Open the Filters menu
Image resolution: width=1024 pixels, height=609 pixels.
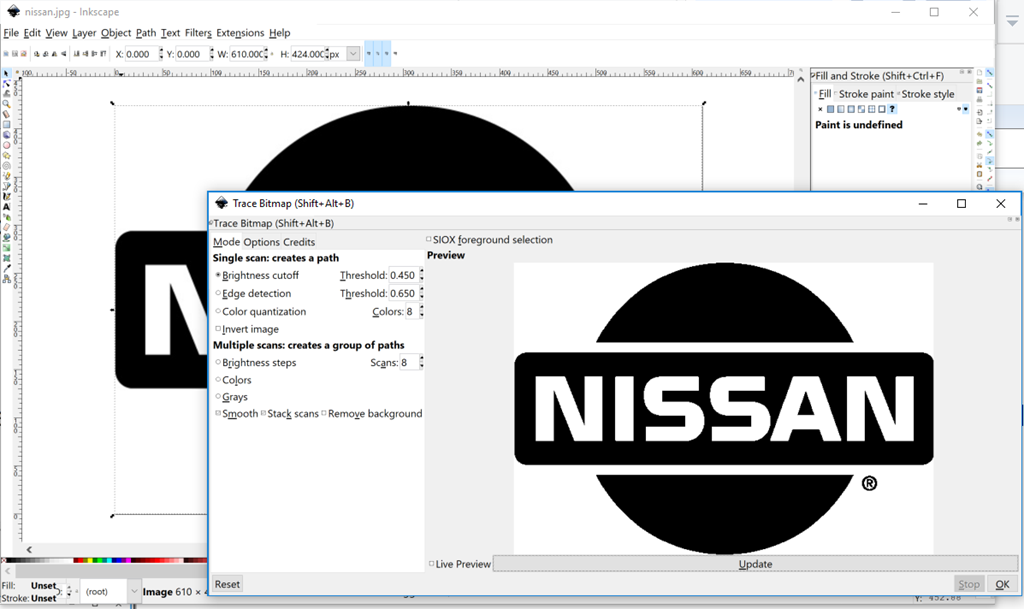[198, 33]
